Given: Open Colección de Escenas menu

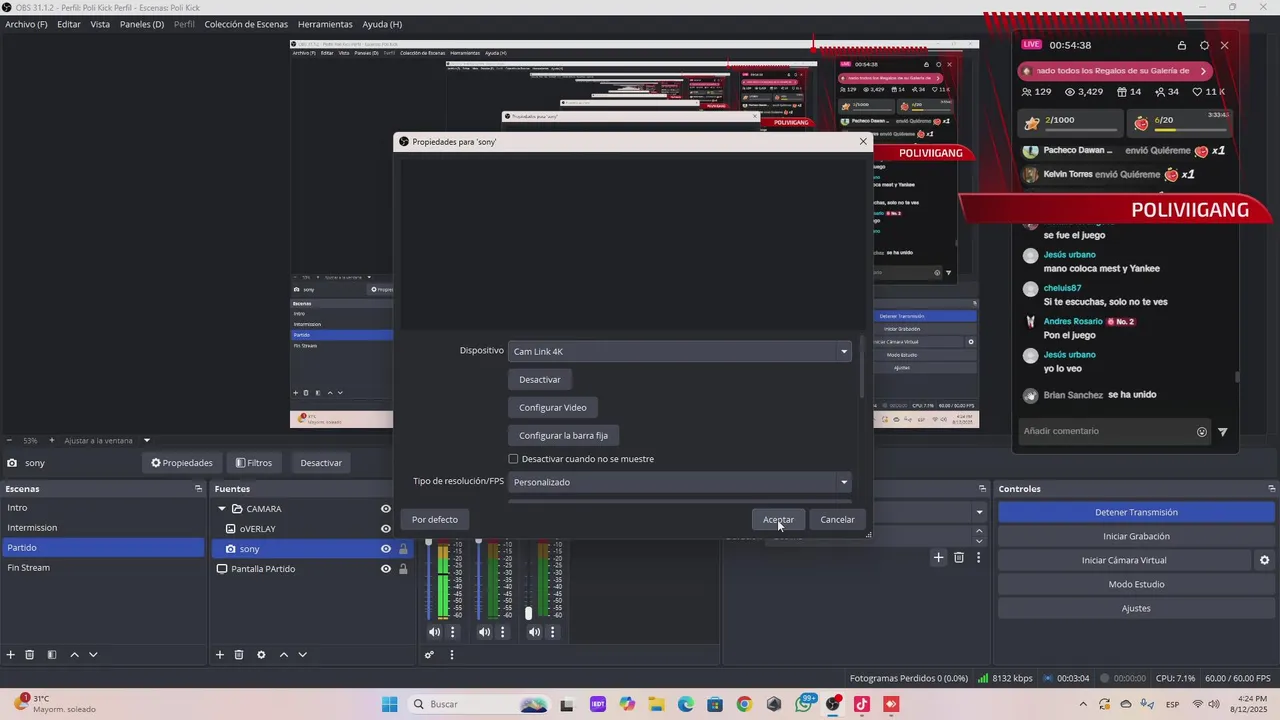Looking at the screenshot, I should click(246, 24).
